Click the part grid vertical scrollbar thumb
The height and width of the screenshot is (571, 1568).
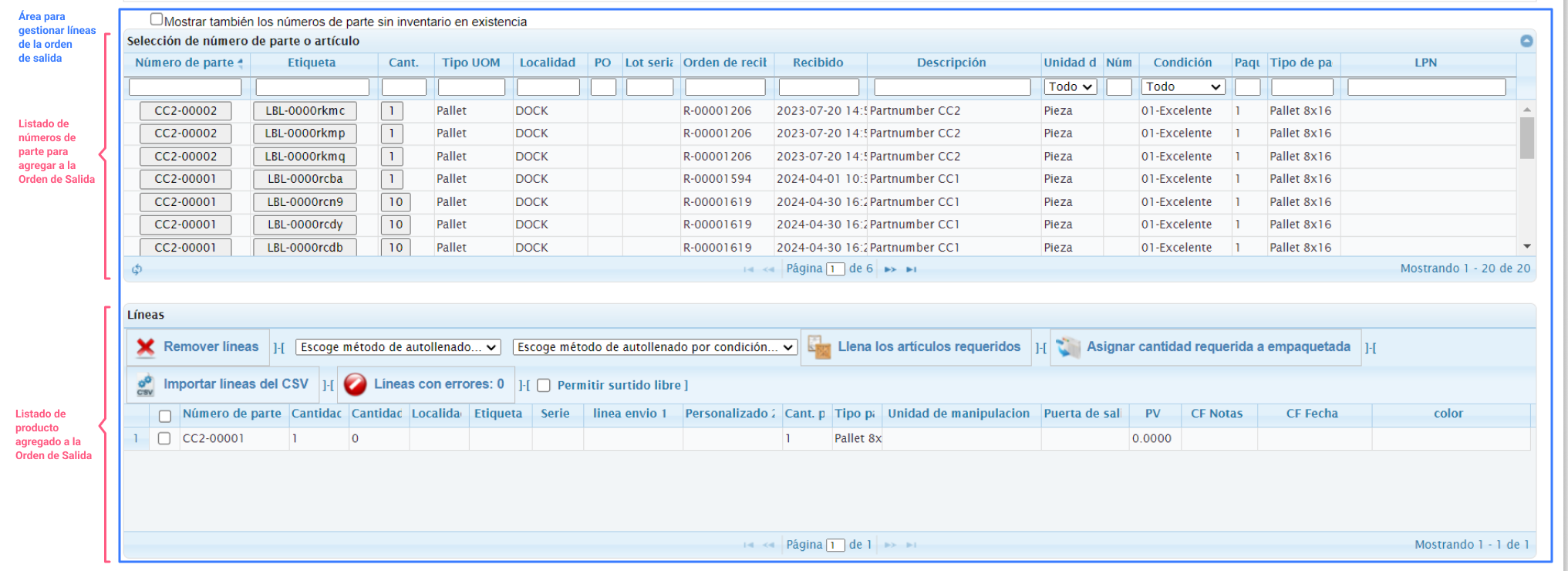(x=1526, y=137)
